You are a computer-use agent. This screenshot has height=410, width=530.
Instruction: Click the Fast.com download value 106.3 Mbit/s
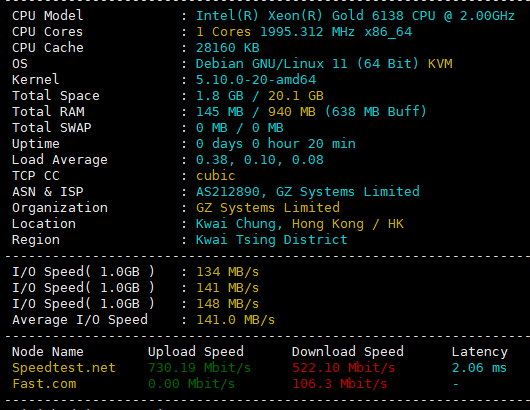[x=340, y=384]
